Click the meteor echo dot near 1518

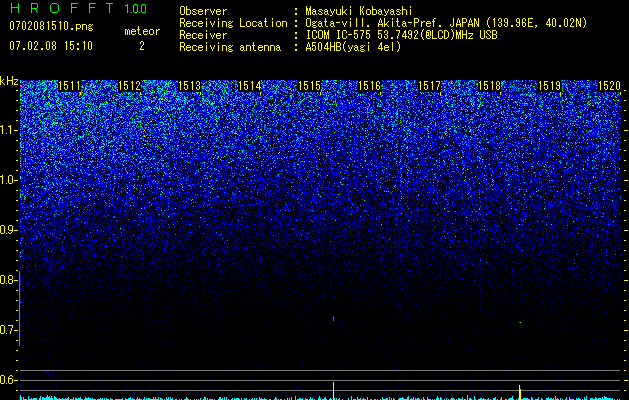520,322
